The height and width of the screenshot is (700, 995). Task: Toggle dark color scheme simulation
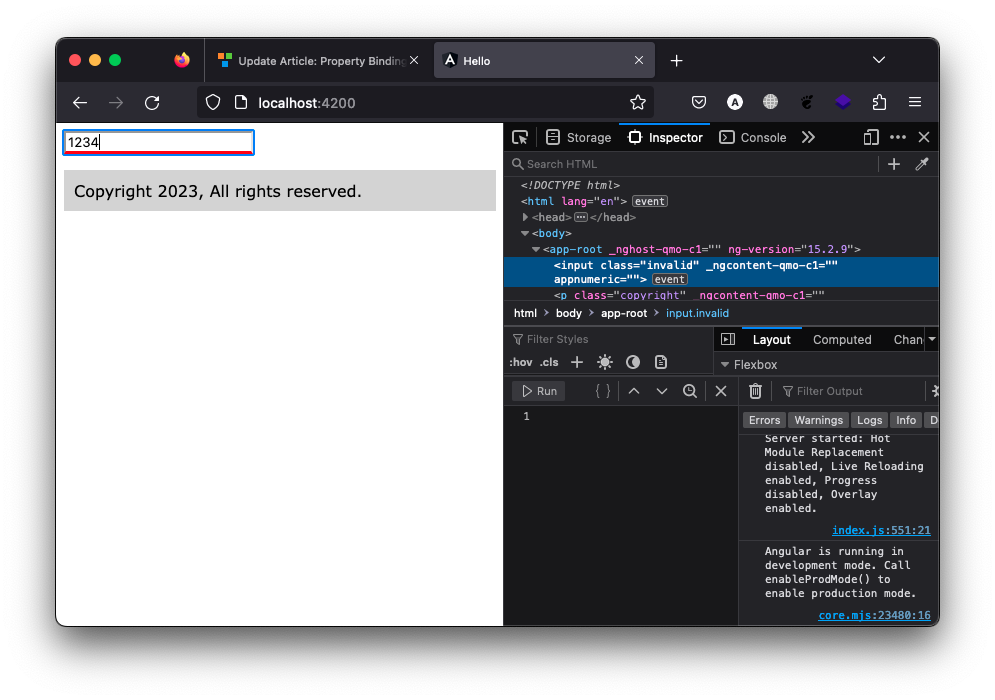click(633, 362)
